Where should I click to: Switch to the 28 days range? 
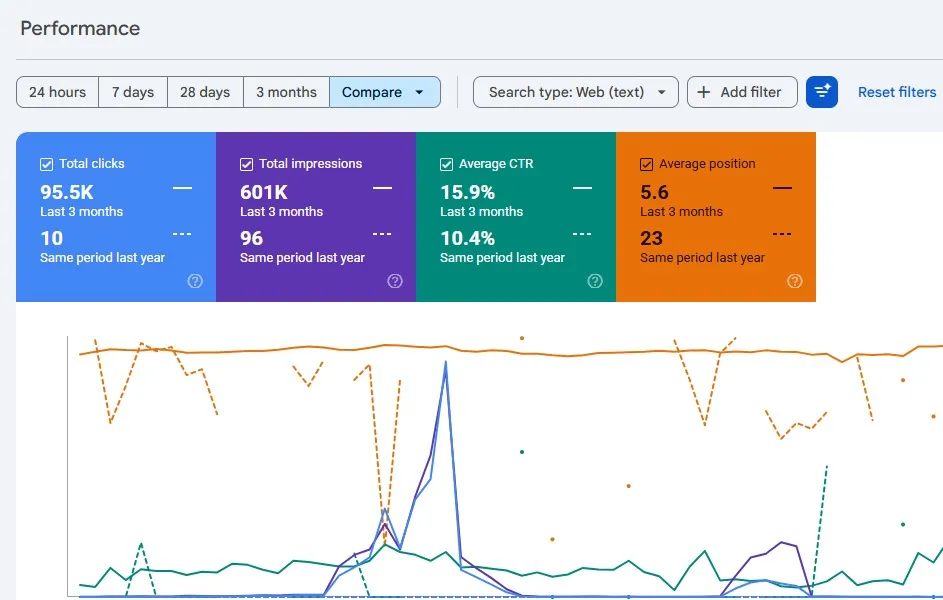point(205,92)
